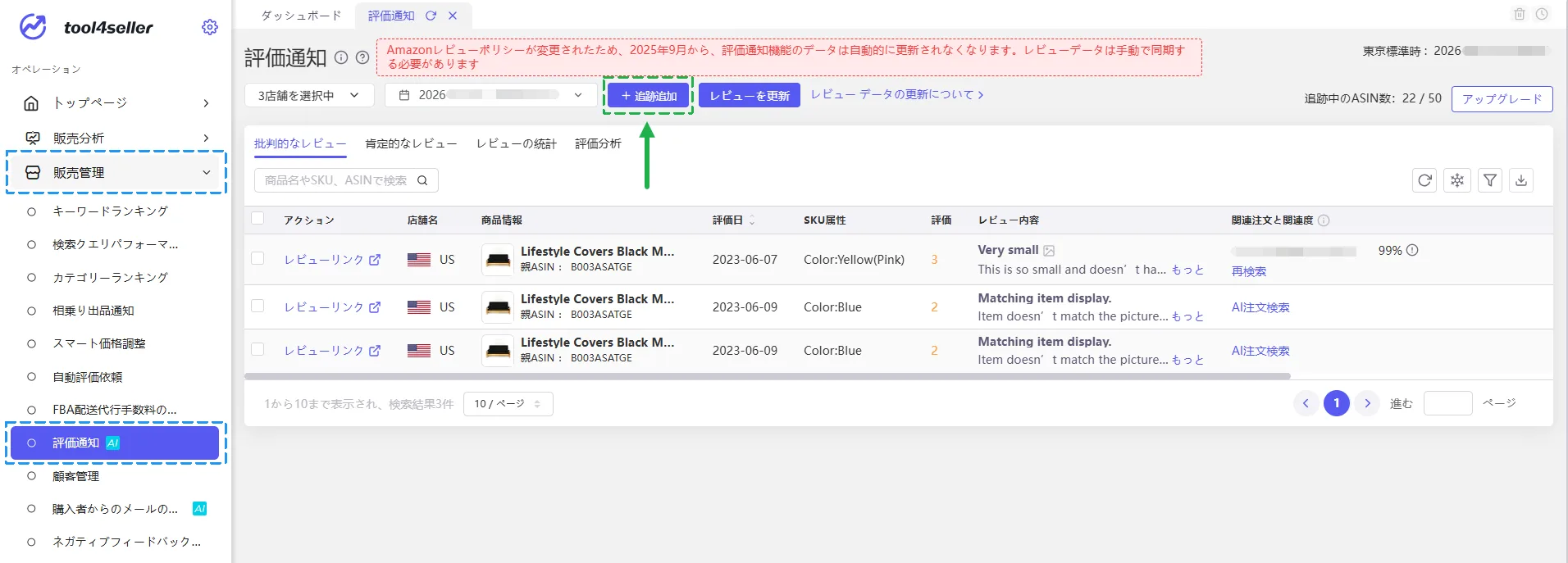This screenshot has height=563, width=1568.
Task: Click the help question icon near 評価通知 title
Action: 362,57
